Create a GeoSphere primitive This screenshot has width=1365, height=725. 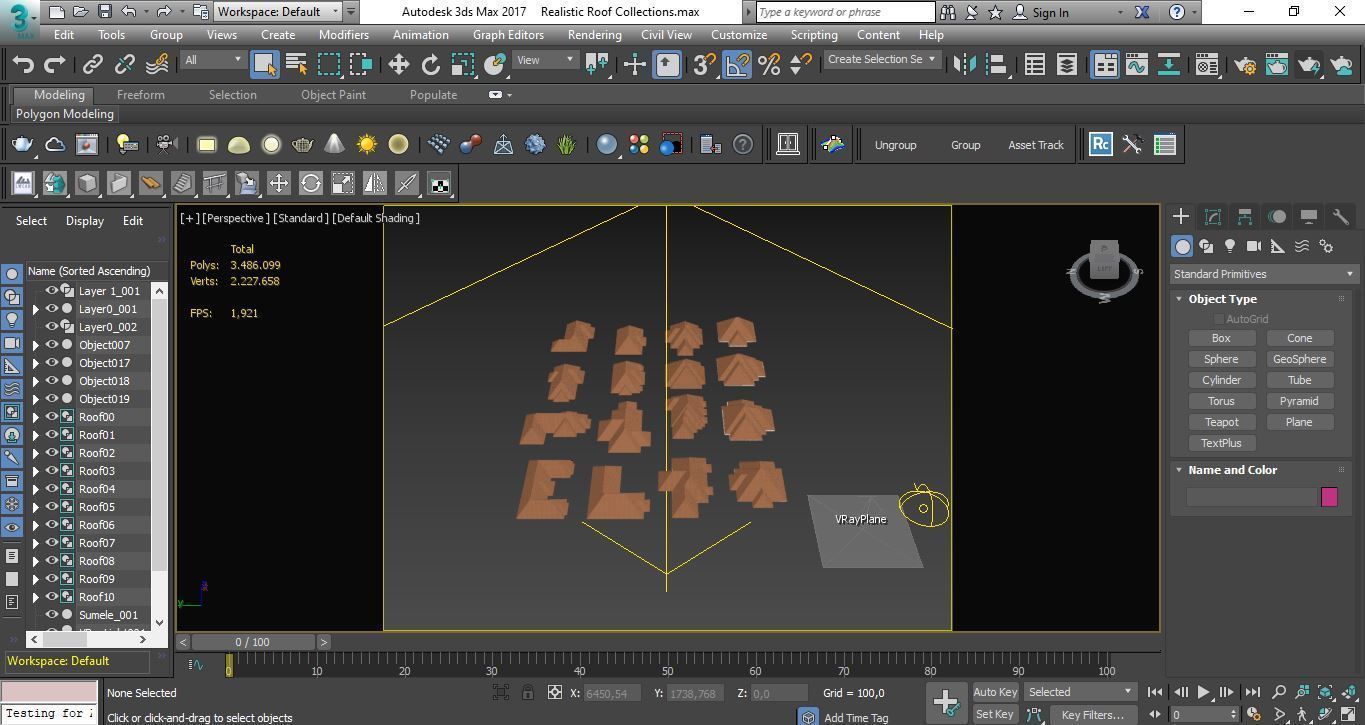point(1299,359)
